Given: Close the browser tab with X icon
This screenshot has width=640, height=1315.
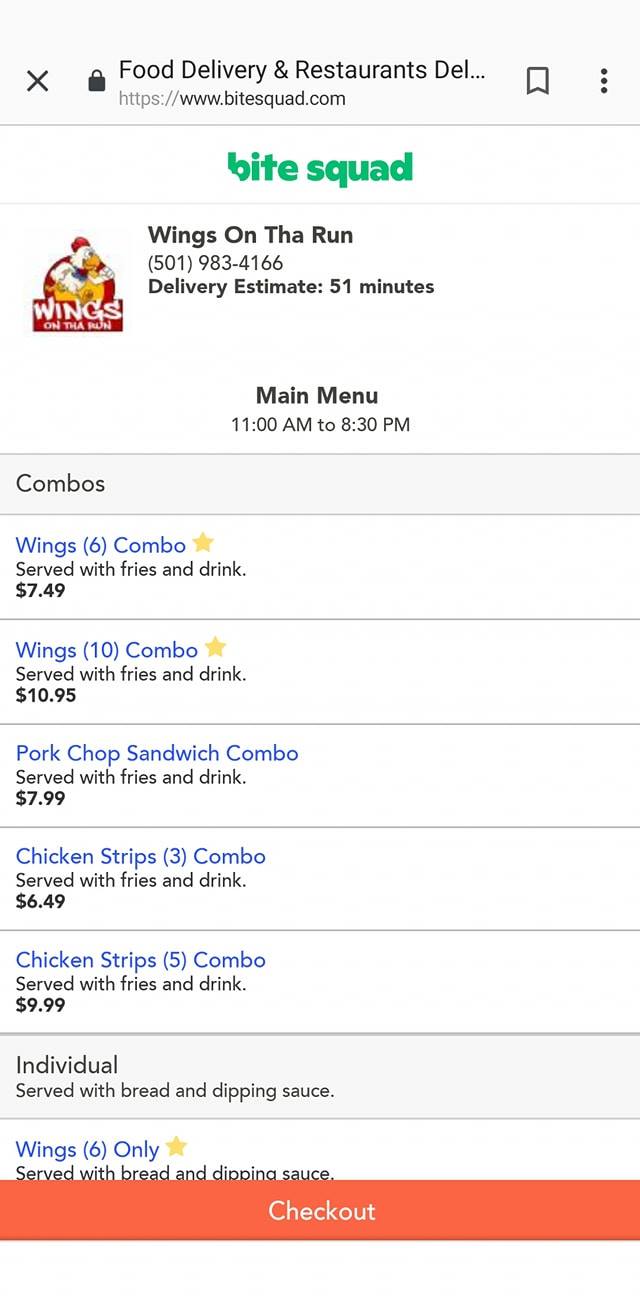Looking at the screenshot, I should tap(37, 81).
